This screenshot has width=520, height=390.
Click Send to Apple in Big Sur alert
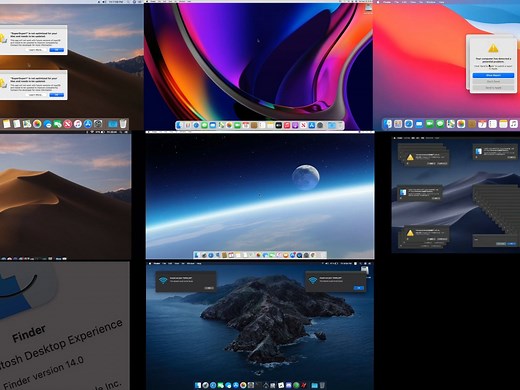click(493, 88)
